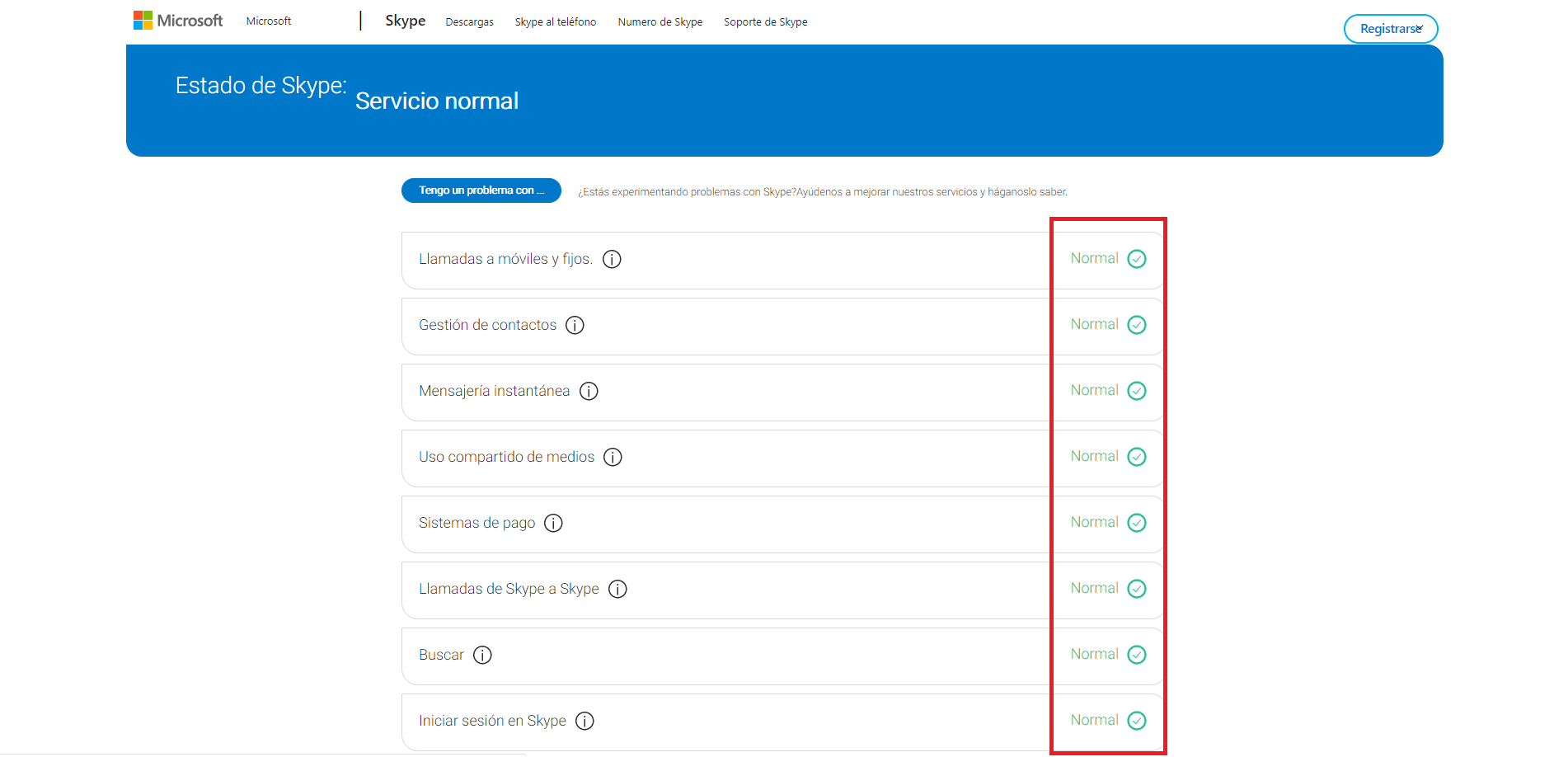Click green checkmark on Iniciar sesión en Skype row
The width and height of the screenshot is (1568, 757).
tap(1137, 721)
